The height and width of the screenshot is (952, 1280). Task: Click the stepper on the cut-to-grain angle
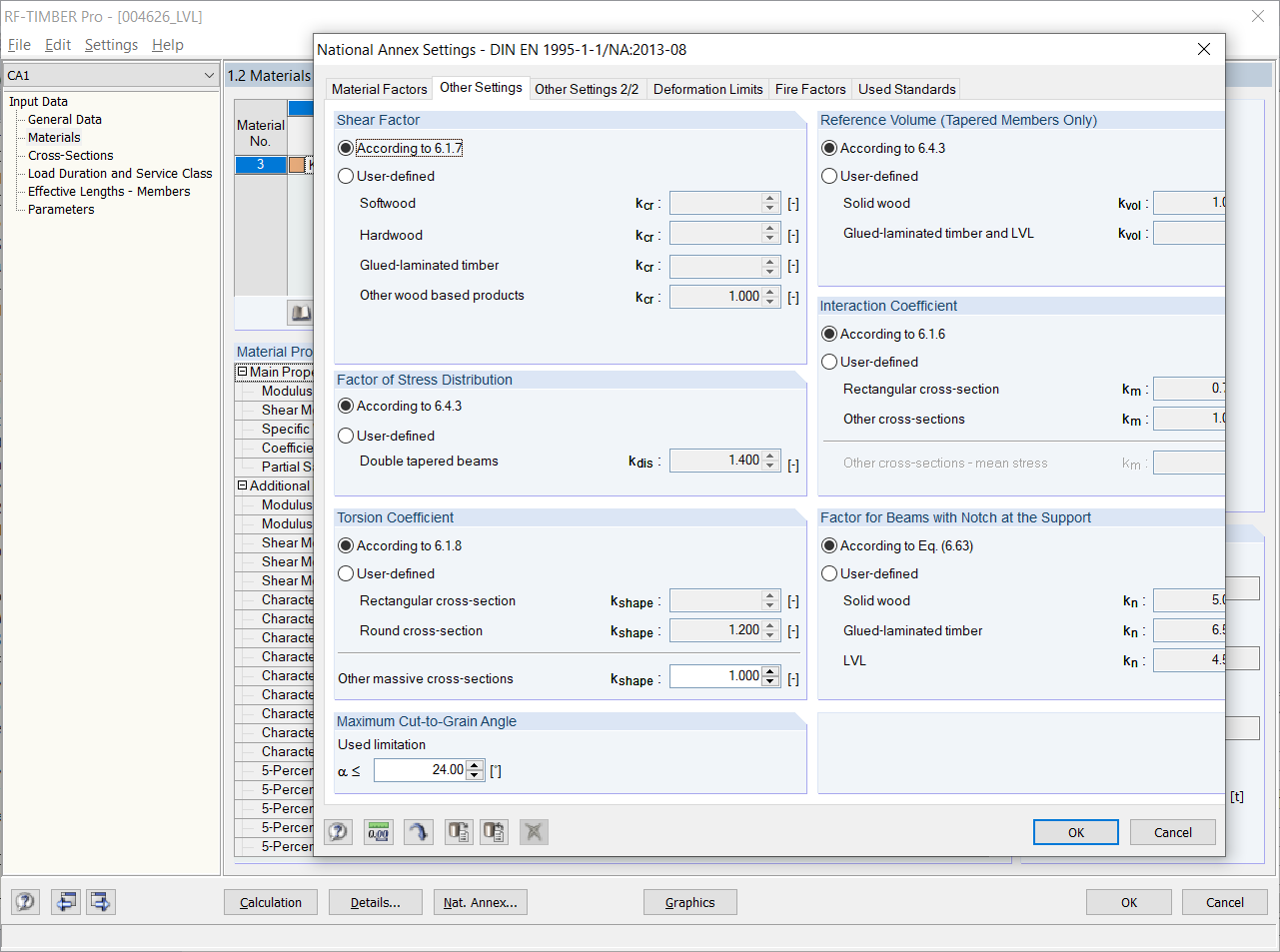point(475,770)
